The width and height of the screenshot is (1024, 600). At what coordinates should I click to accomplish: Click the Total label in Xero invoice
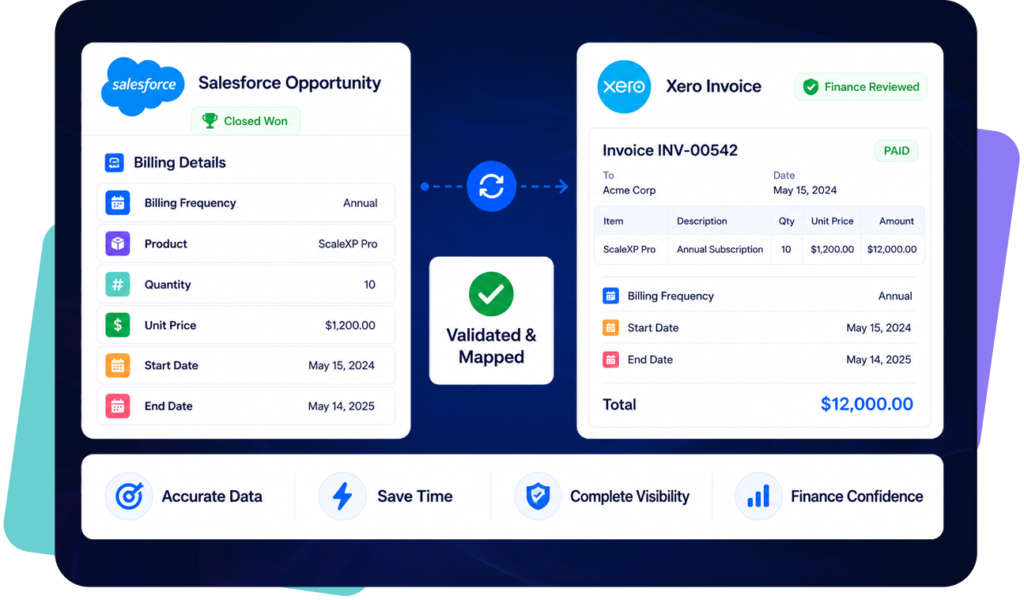click(x=619, y=405)
